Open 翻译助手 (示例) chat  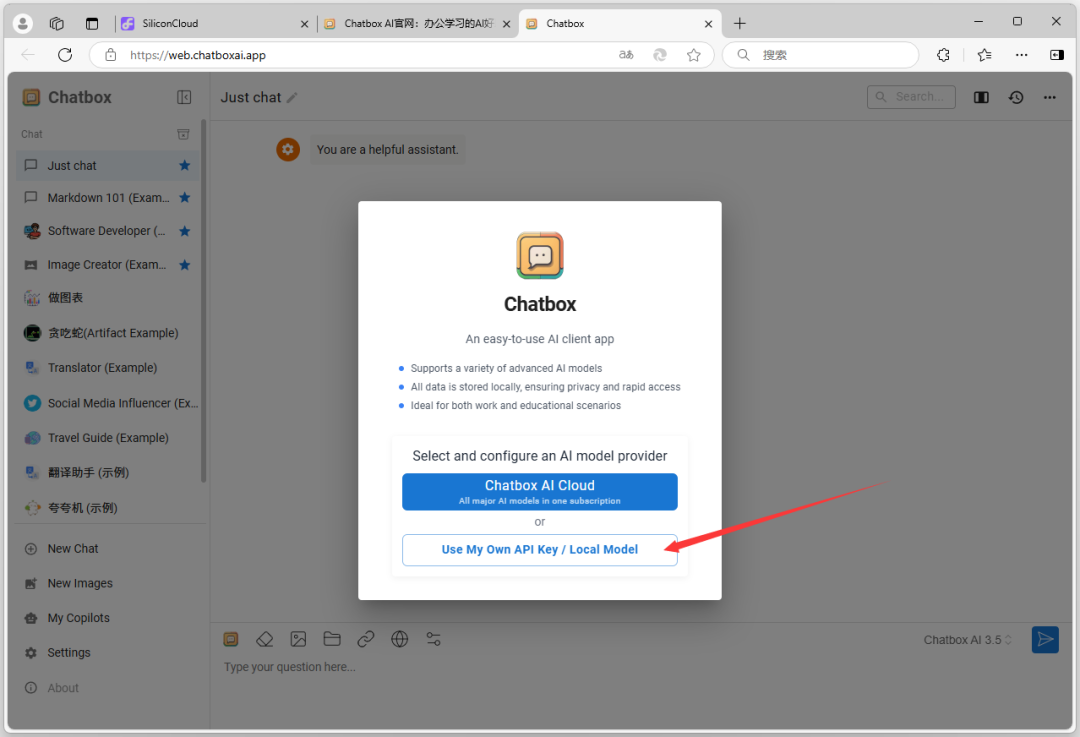[x=107, y=473]
